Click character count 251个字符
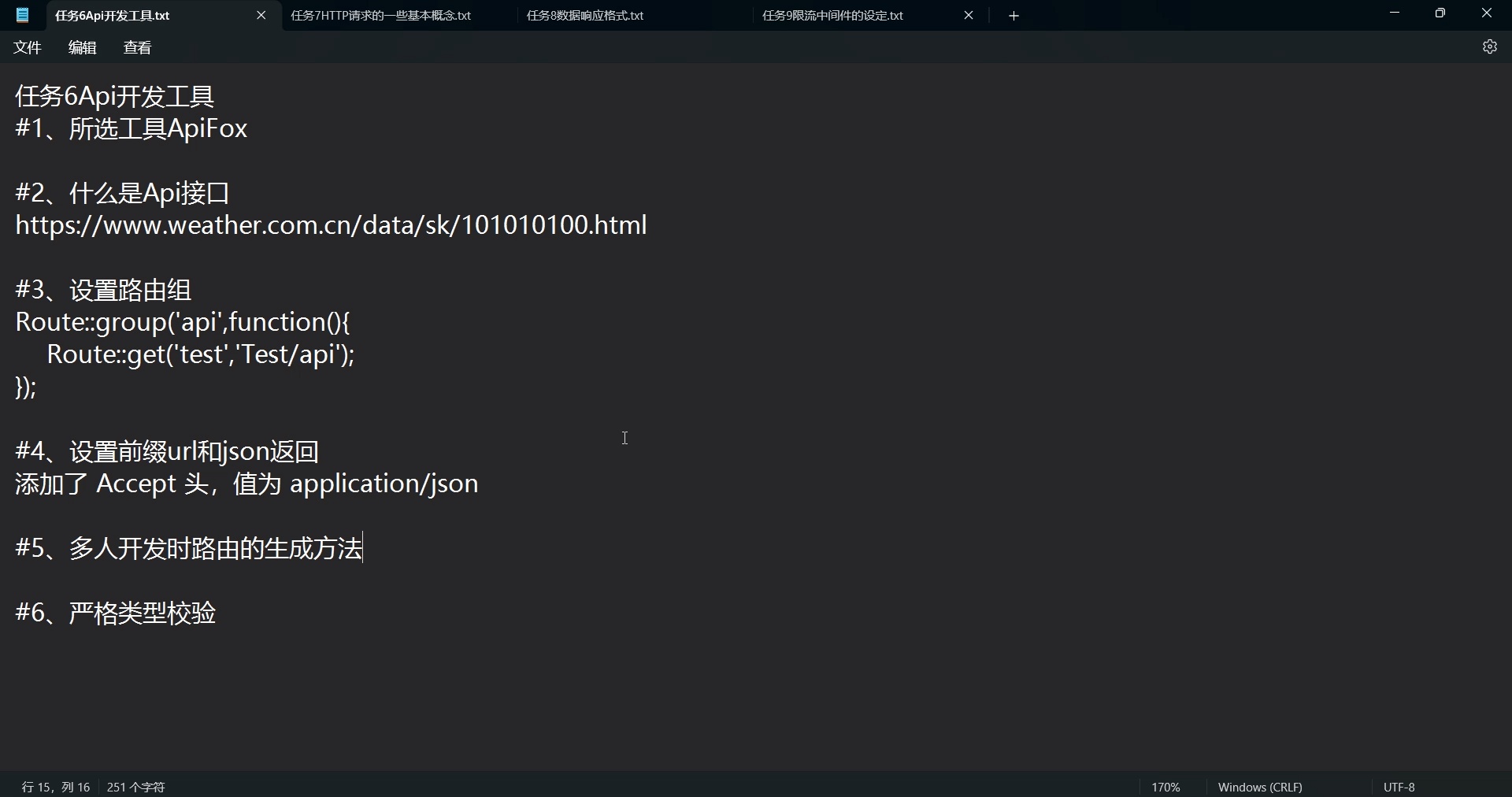 [135, 786]
